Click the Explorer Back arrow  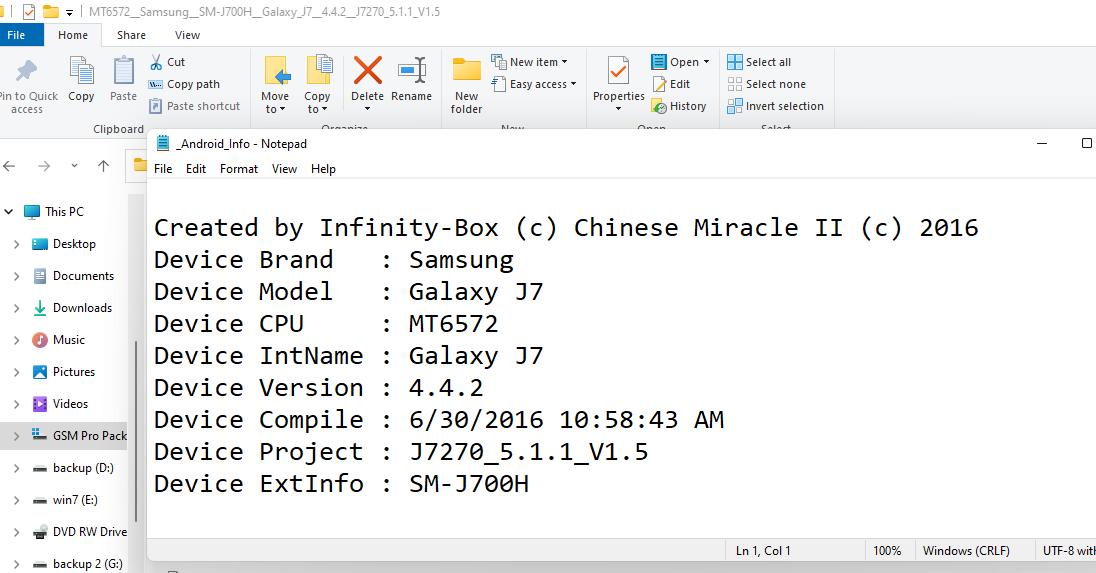tap(9, 166)
